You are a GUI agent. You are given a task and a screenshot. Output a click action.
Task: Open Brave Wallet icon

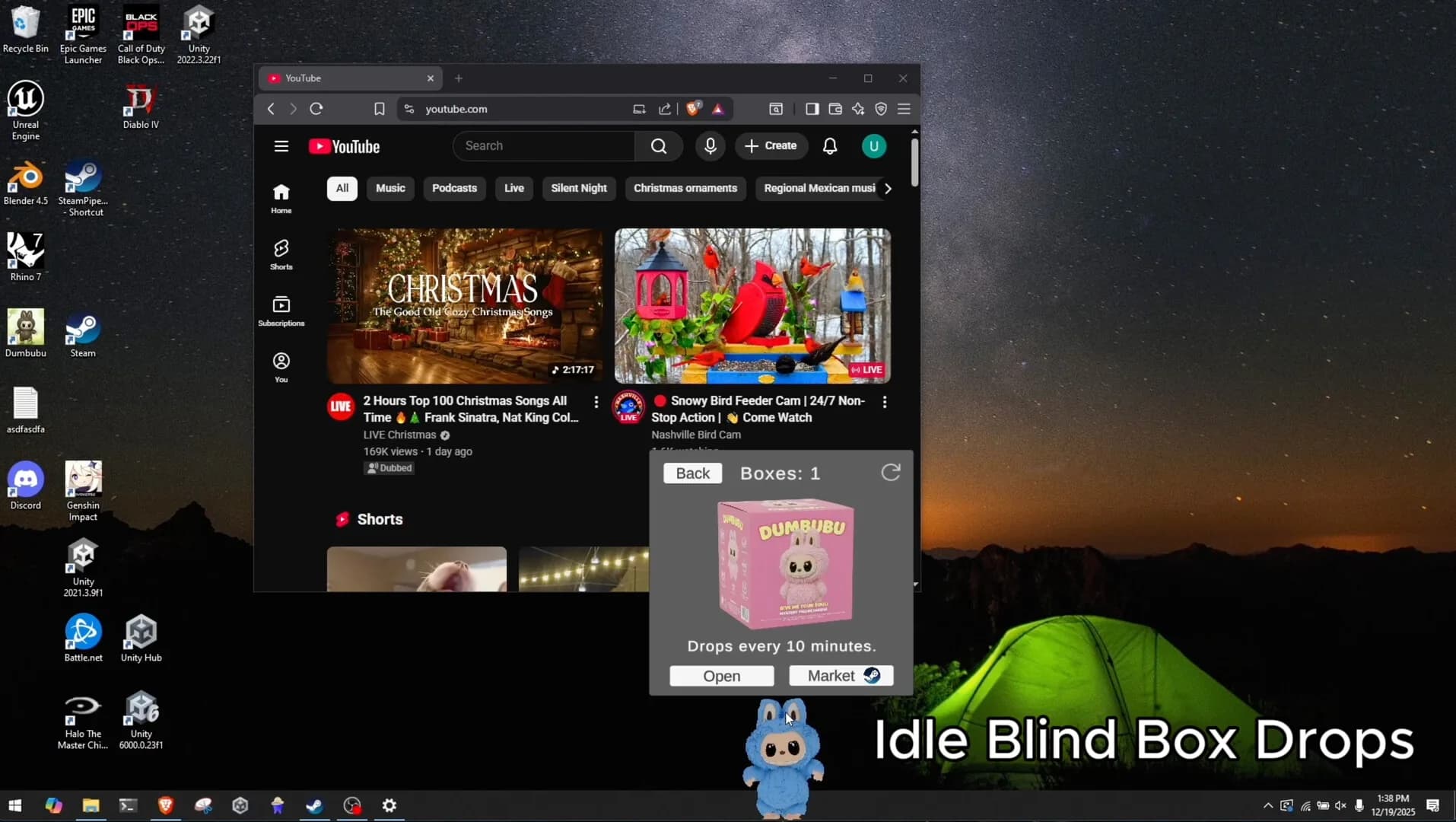[835, 109]
